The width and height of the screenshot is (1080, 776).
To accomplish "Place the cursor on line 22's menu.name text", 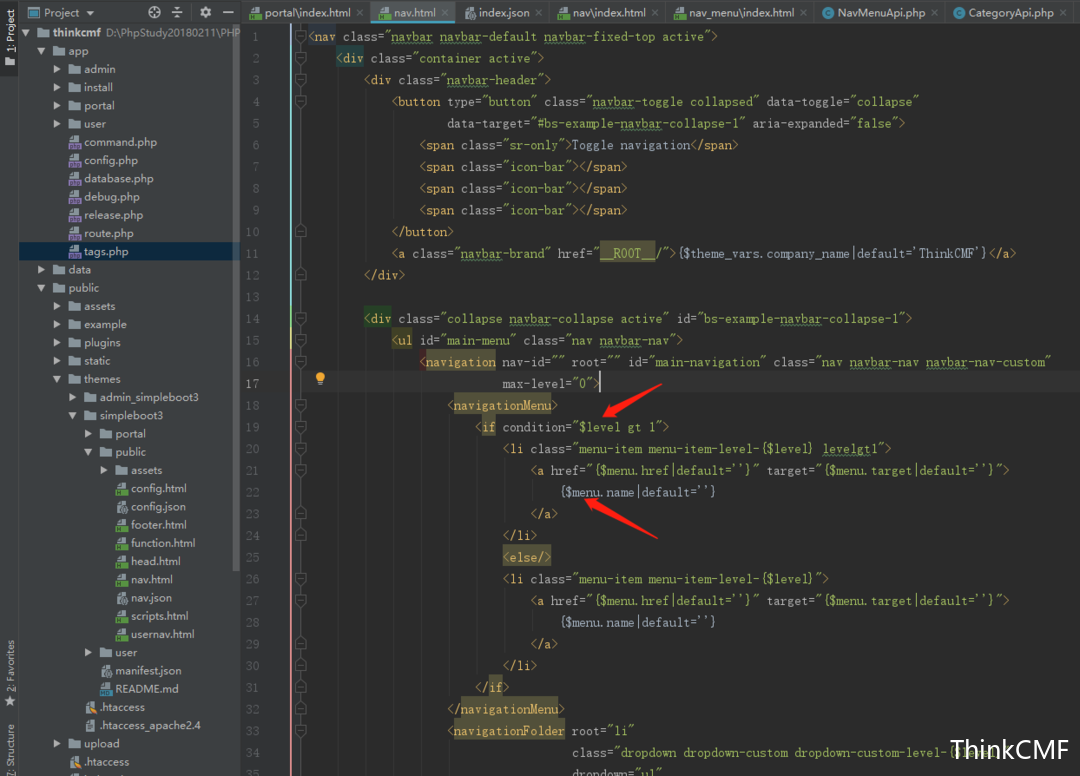I will pos(603,492).
